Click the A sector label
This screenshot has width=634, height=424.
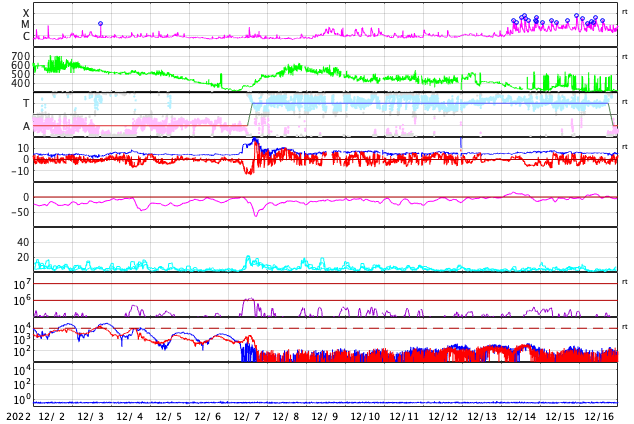click(26, 126)
